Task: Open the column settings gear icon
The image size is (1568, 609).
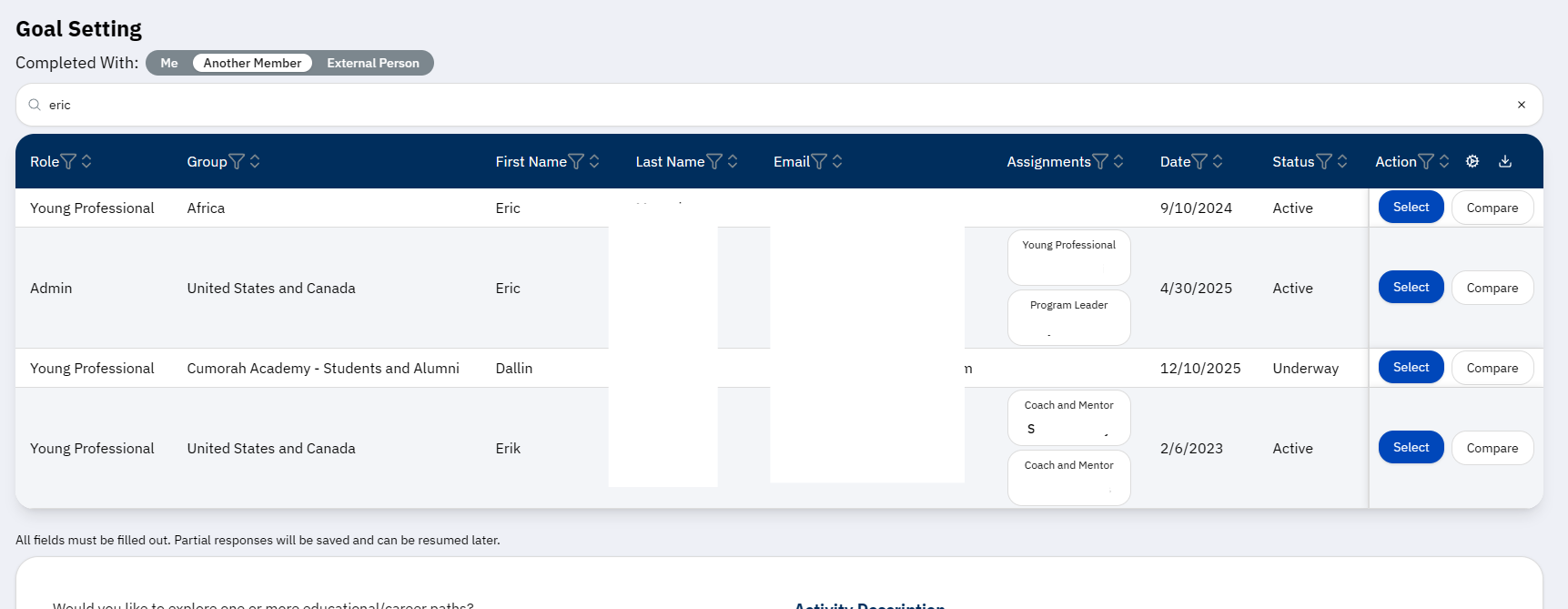Action: pyautogui.click(x=1472, y=161)
